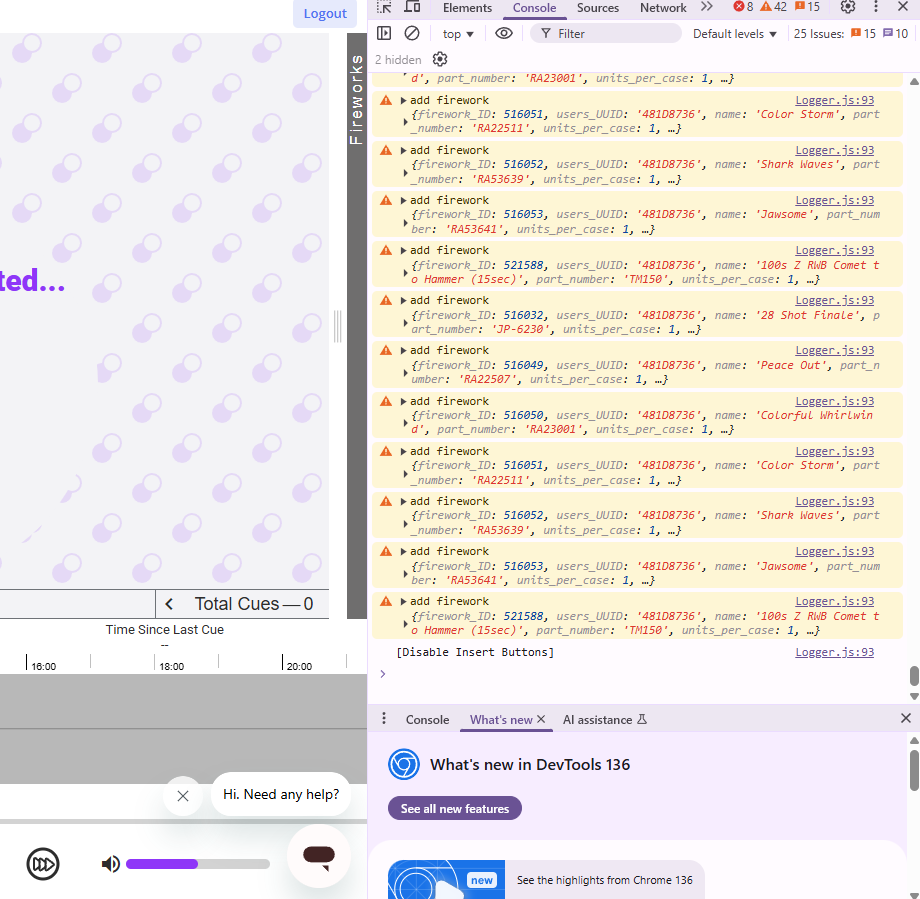Click the fast-forward playback icon
Screen dimensions: 920x899
coord(43,864)
